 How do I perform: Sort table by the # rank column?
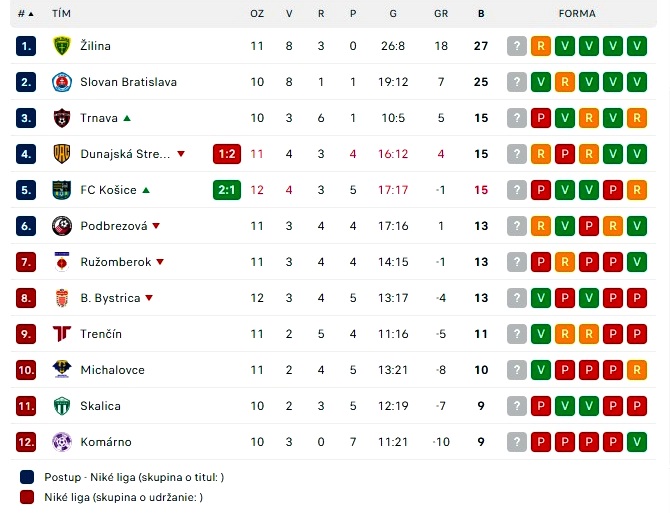click(26, 14)
